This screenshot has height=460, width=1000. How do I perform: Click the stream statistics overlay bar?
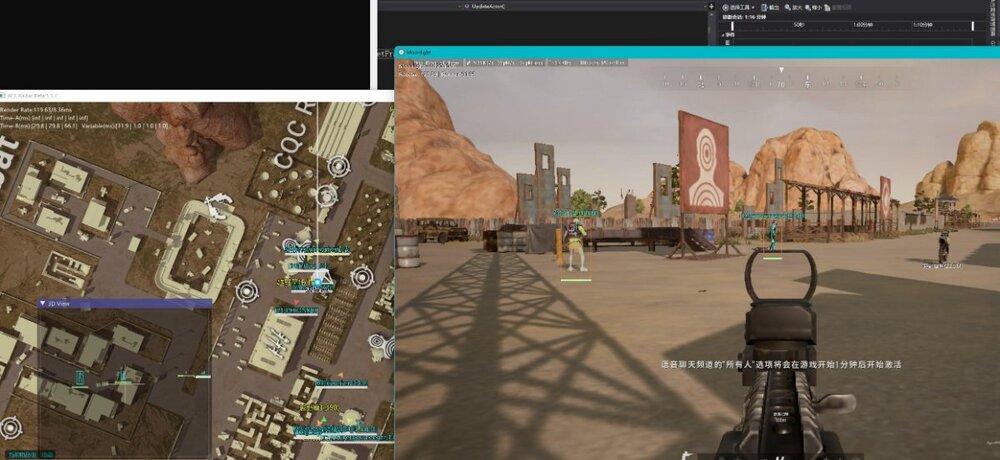512,63
